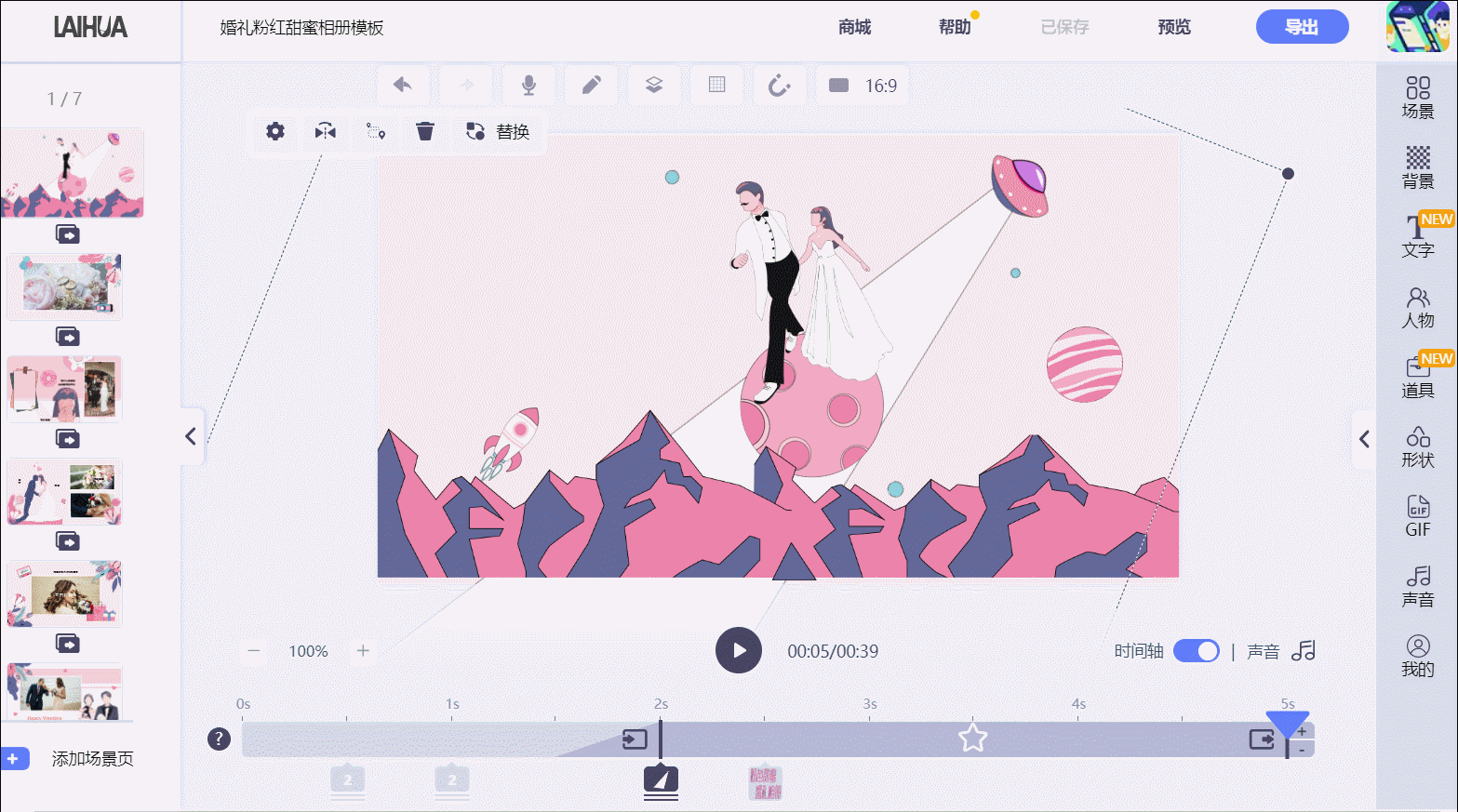Click the magnet snapping icon
The image size is (1458, 812).
pyautogui.click(x=779, y=85)
